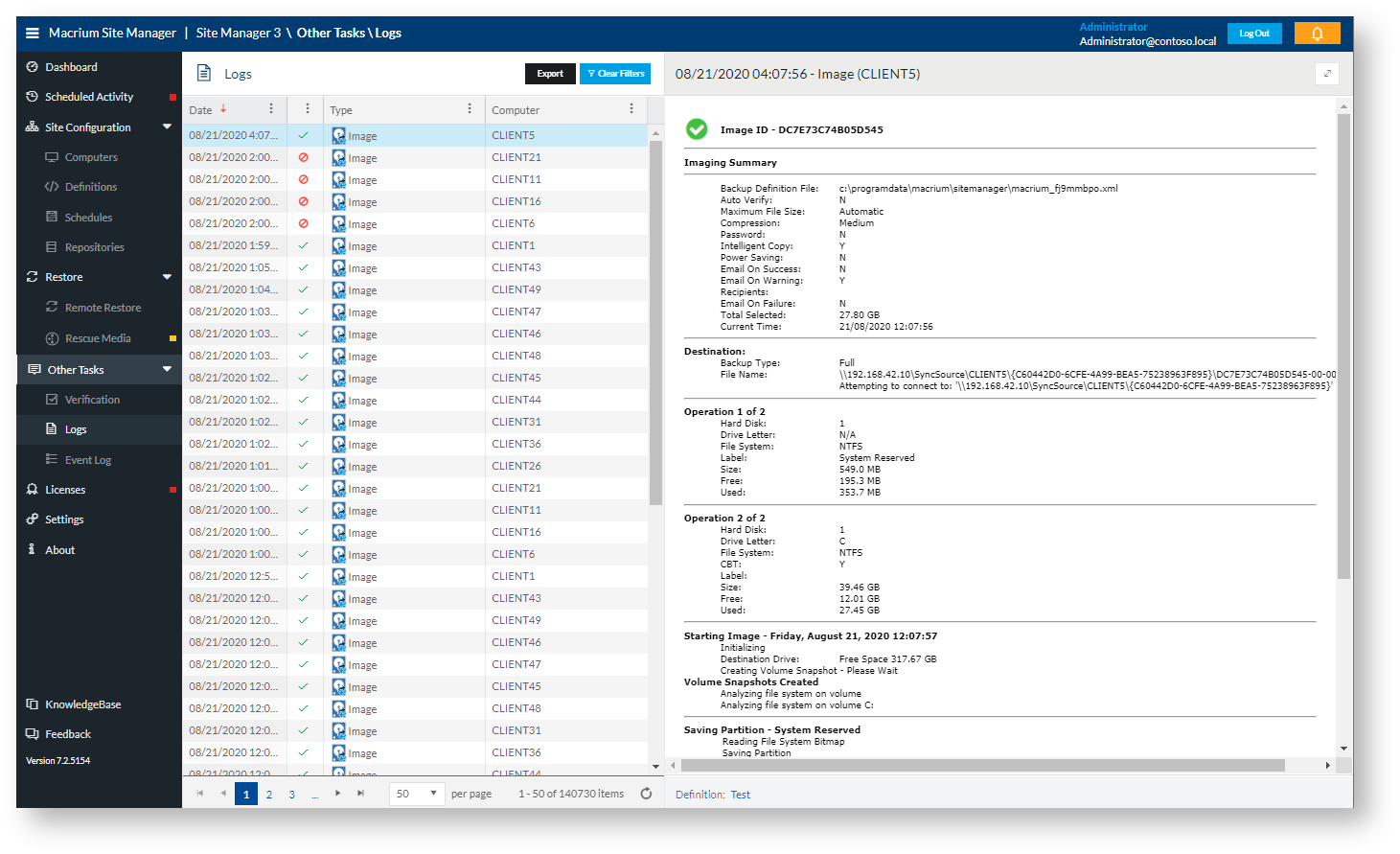Click the Log Out button

[1254, 34]
